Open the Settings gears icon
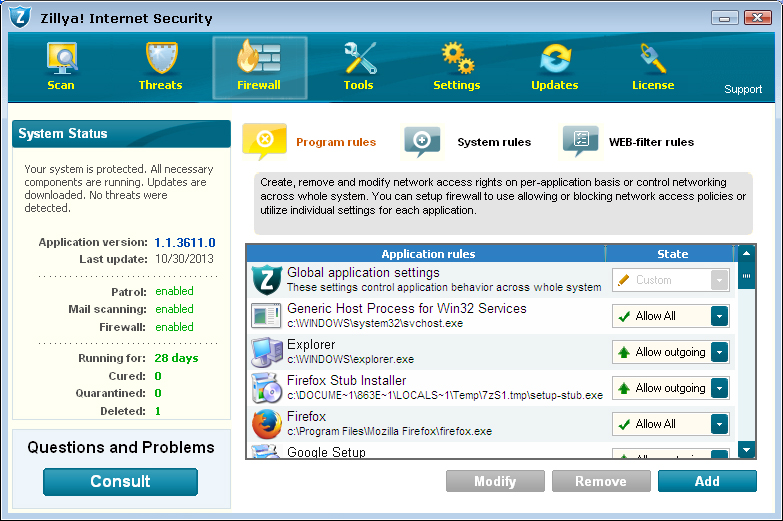 (457, 58)
